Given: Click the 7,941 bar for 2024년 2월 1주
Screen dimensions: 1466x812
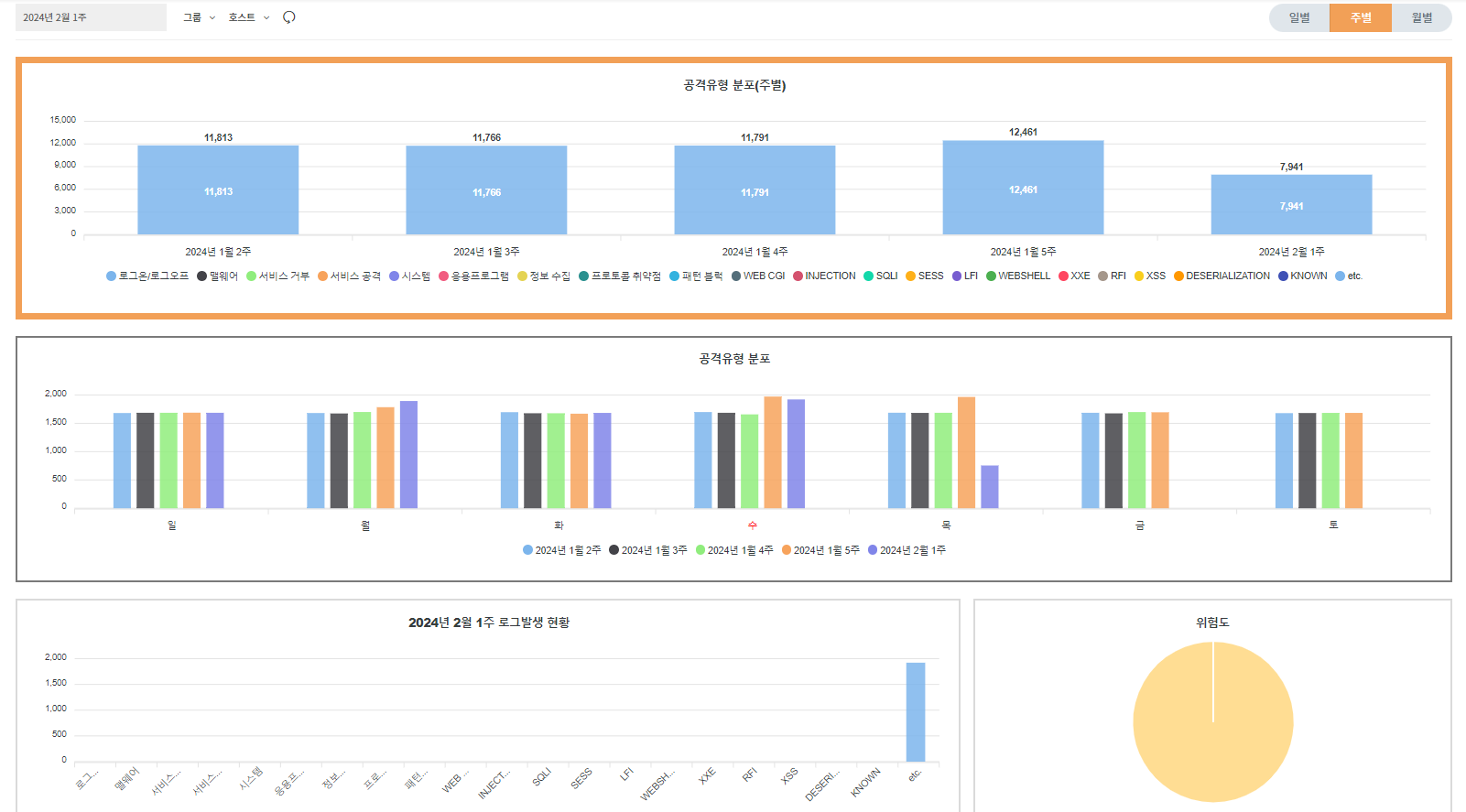Looking at the screenshot, I should (x=1291, y=205).
